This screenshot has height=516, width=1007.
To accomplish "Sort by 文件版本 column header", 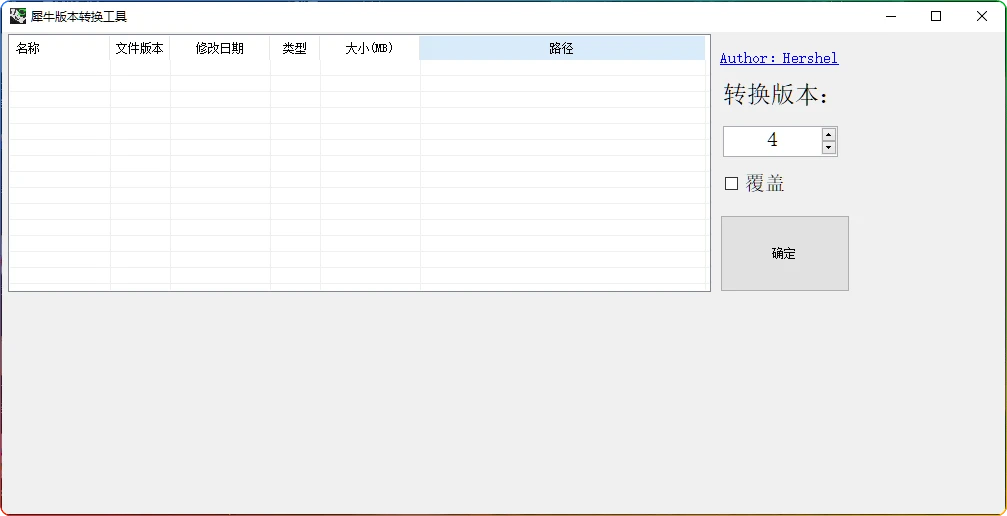I will pyautogui.click(x=140, y=48).
